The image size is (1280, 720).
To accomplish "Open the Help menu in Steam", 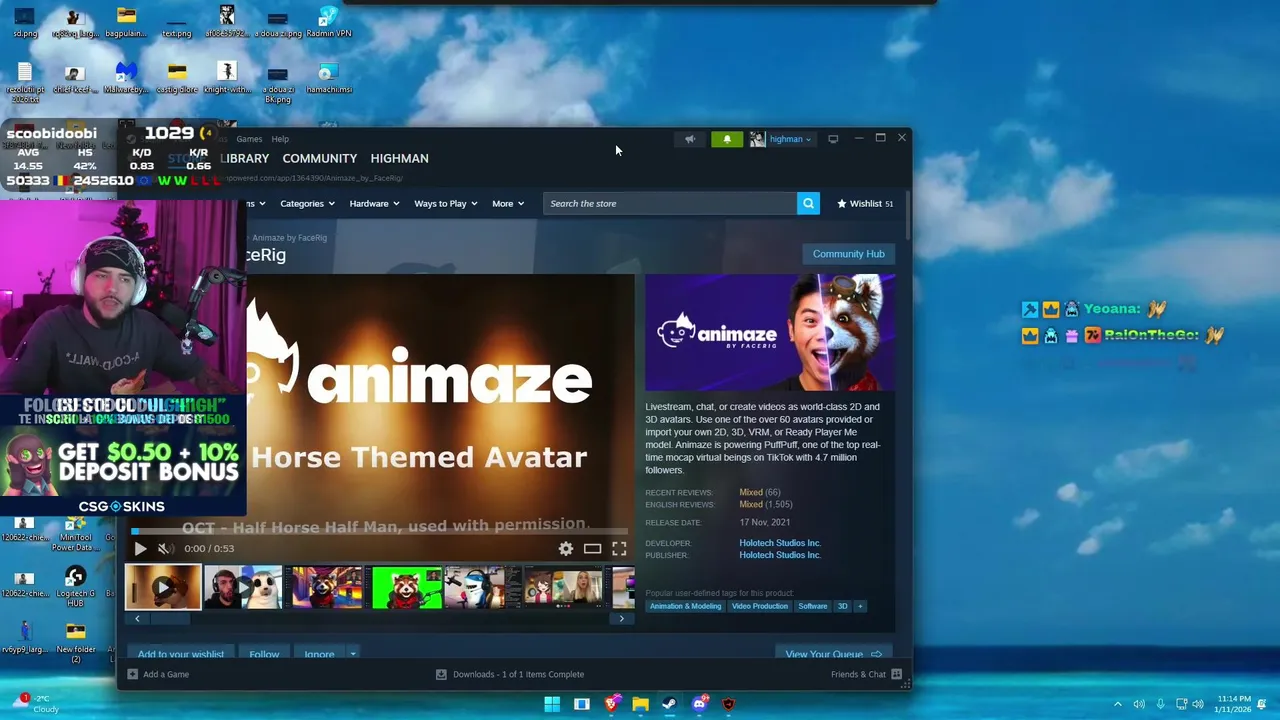I will click(x=280, y=139).
